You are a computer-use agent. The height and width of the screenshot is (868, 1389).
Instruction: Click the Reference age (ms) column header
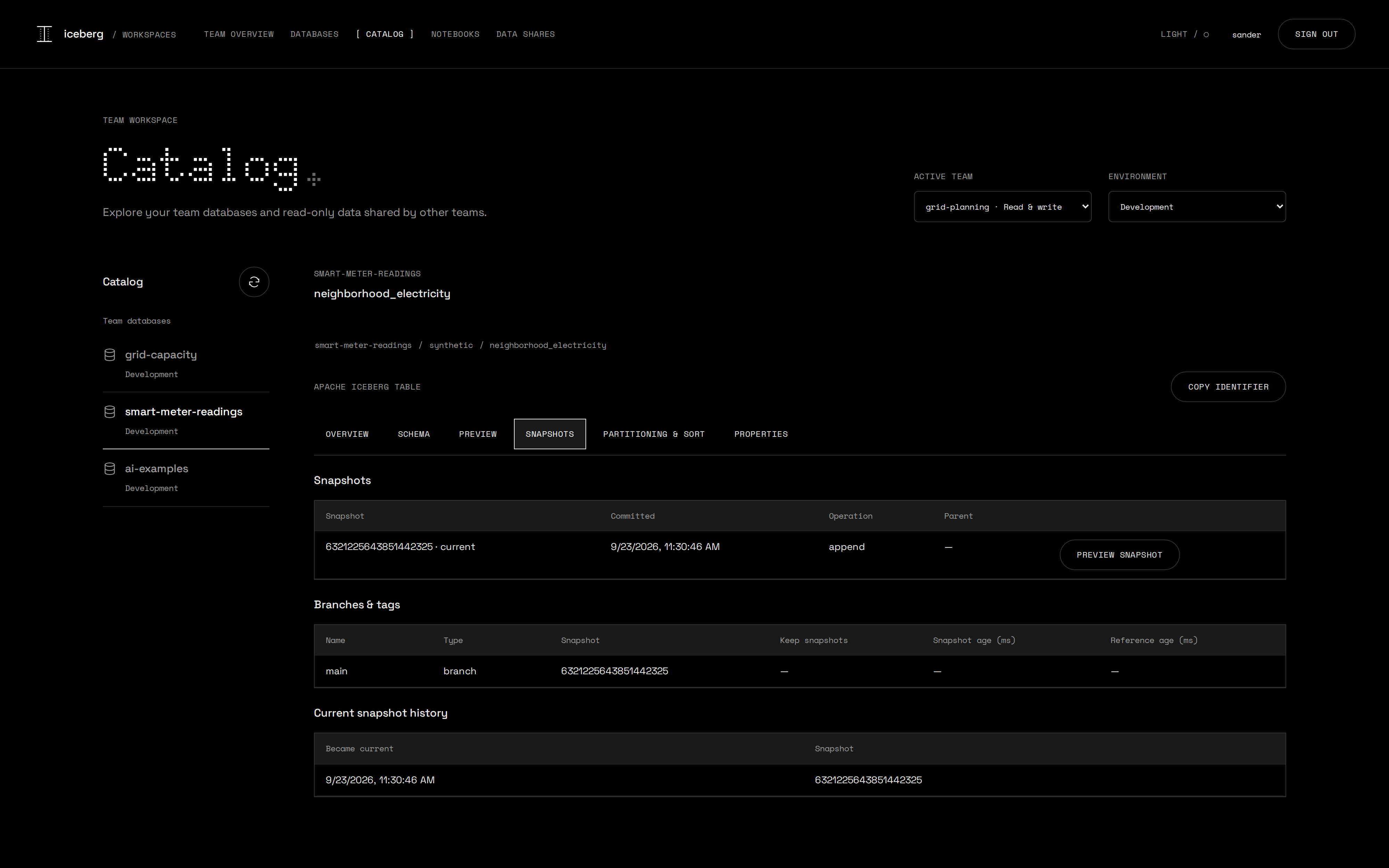coord(1154,641)
